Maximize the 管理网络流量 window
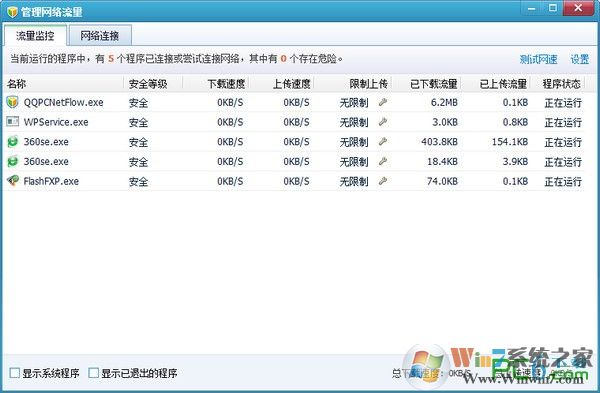600x393 pixels. click(x=553, y=8)
